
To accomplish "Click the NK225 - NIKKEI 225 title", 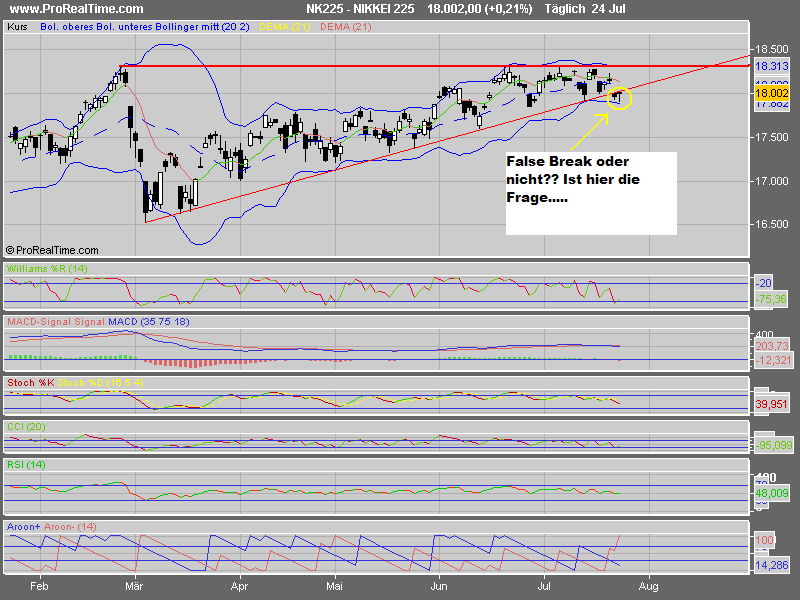I will 360,9.
